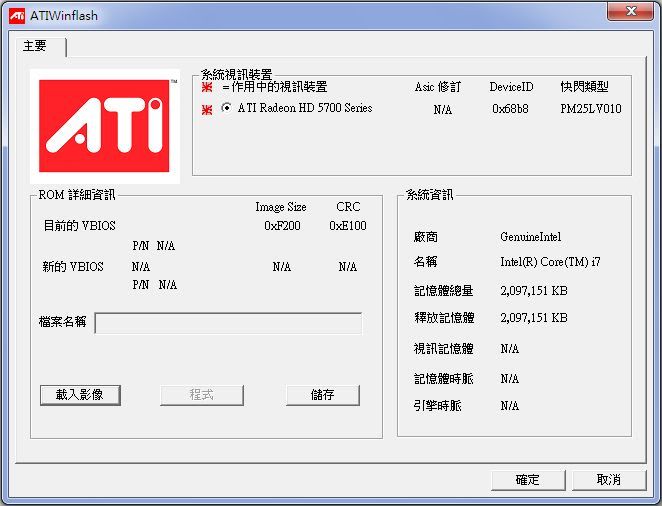Click the 新的 VBIOS label

pyautogui.click(x=73, y=267)
